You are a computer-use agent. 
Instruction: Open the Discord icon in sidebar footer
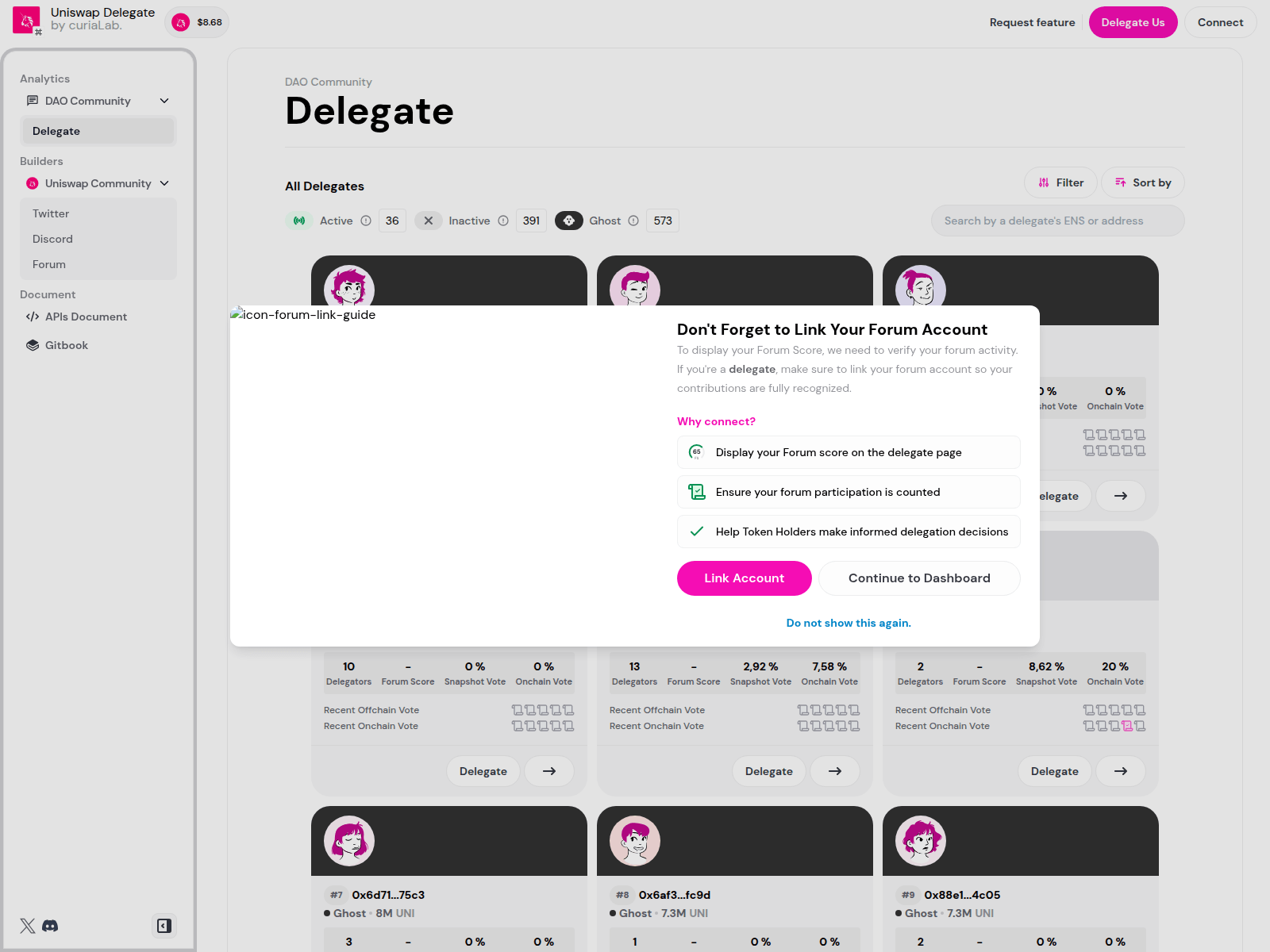pos(50,926)
